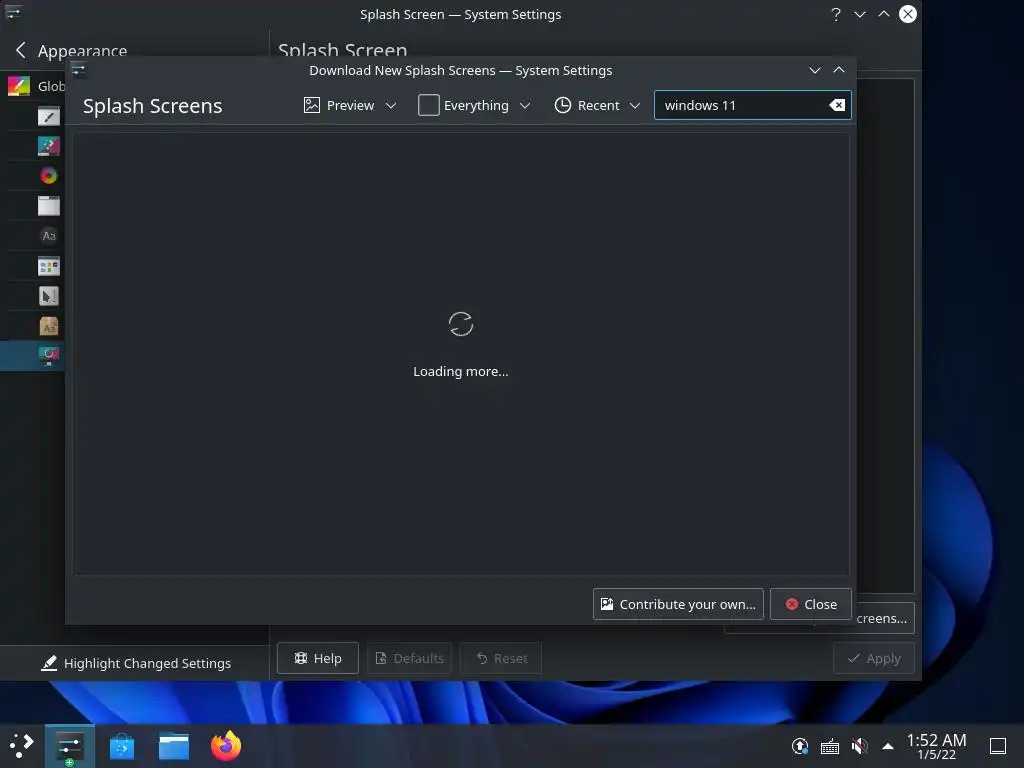Click Contribute your own button
This screenshot has height=768, width=1024.
[678, 604]
